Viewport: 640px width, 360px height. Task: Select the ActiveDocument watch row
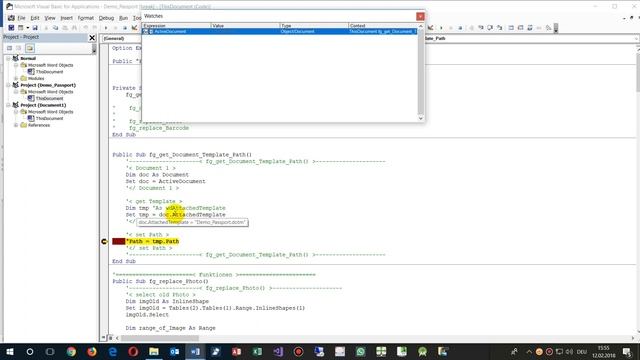[x=280, y=31]
